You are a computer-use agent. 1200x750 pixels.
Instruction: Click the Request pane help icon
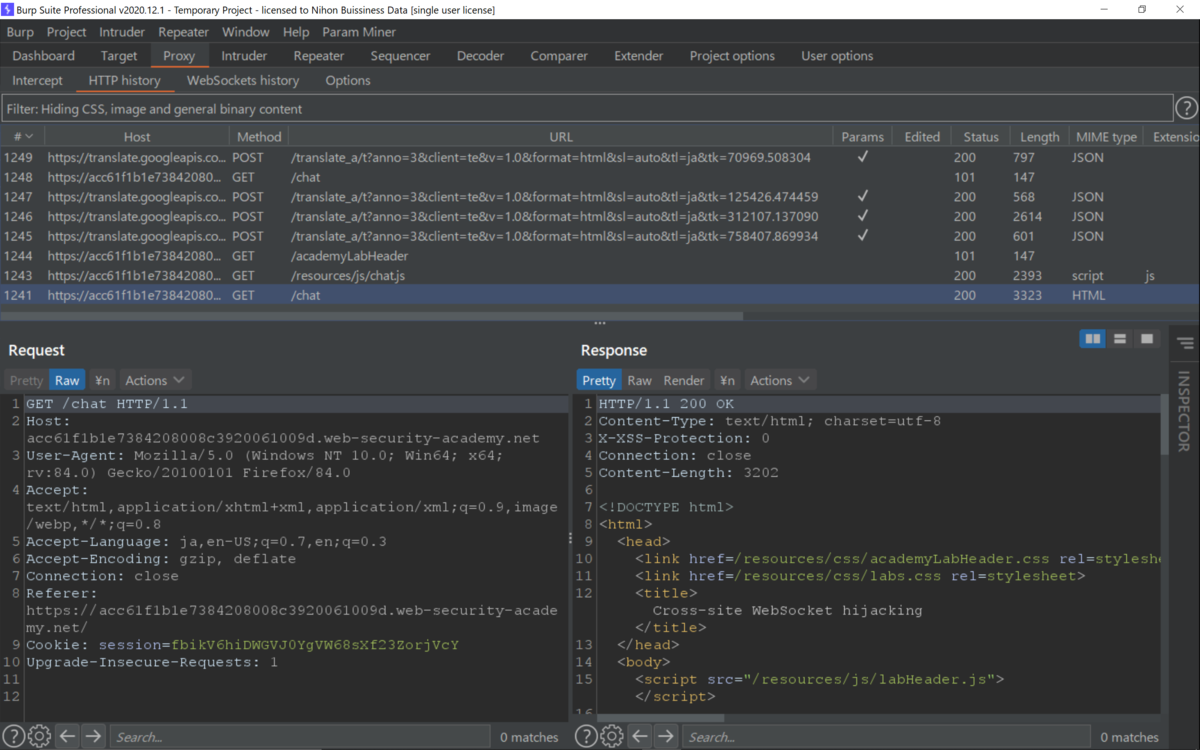coord(12,737)
